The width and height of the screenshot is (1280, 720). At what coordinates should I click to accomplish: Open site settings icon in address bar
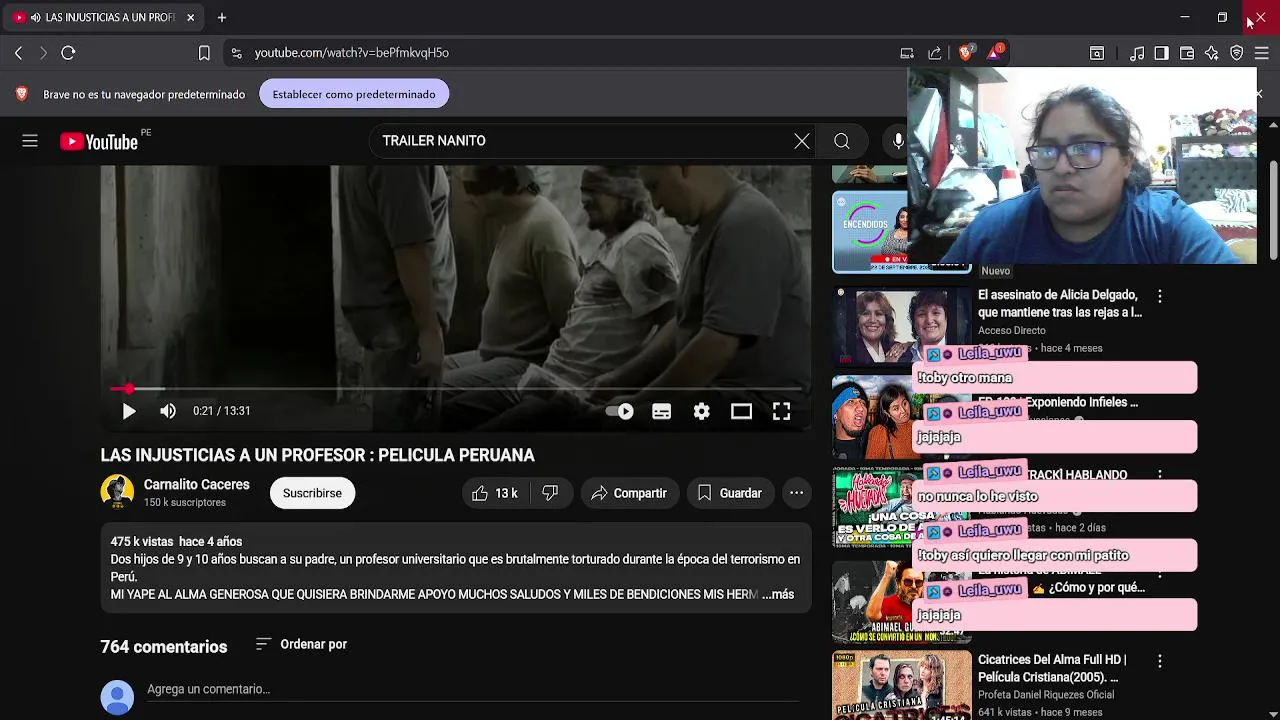(x=236, y=53)
